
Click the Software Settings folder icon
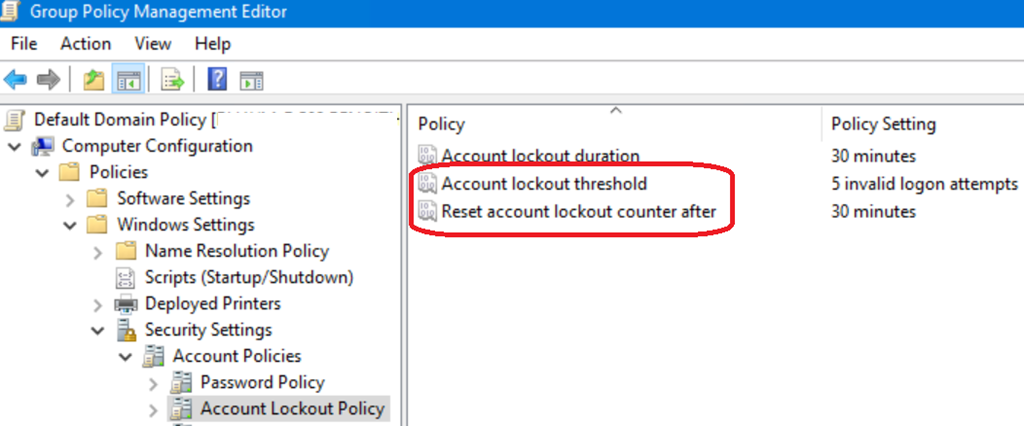pyautogui.click(x=97, y=199)
